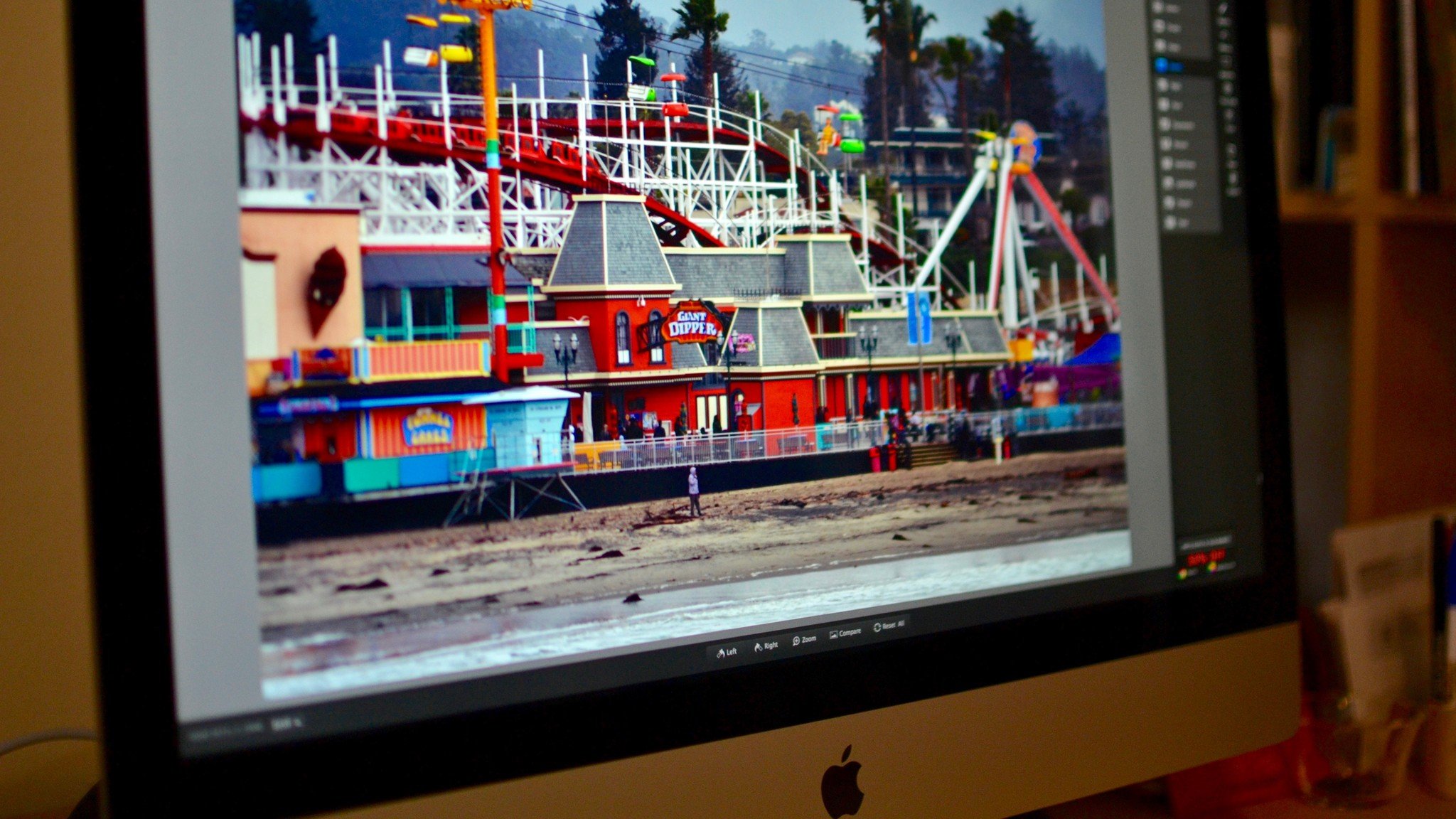This screenshot has height=819, width=1456.
Task: Click the topmost tool icon in side panel
Action: point(1157,6)
